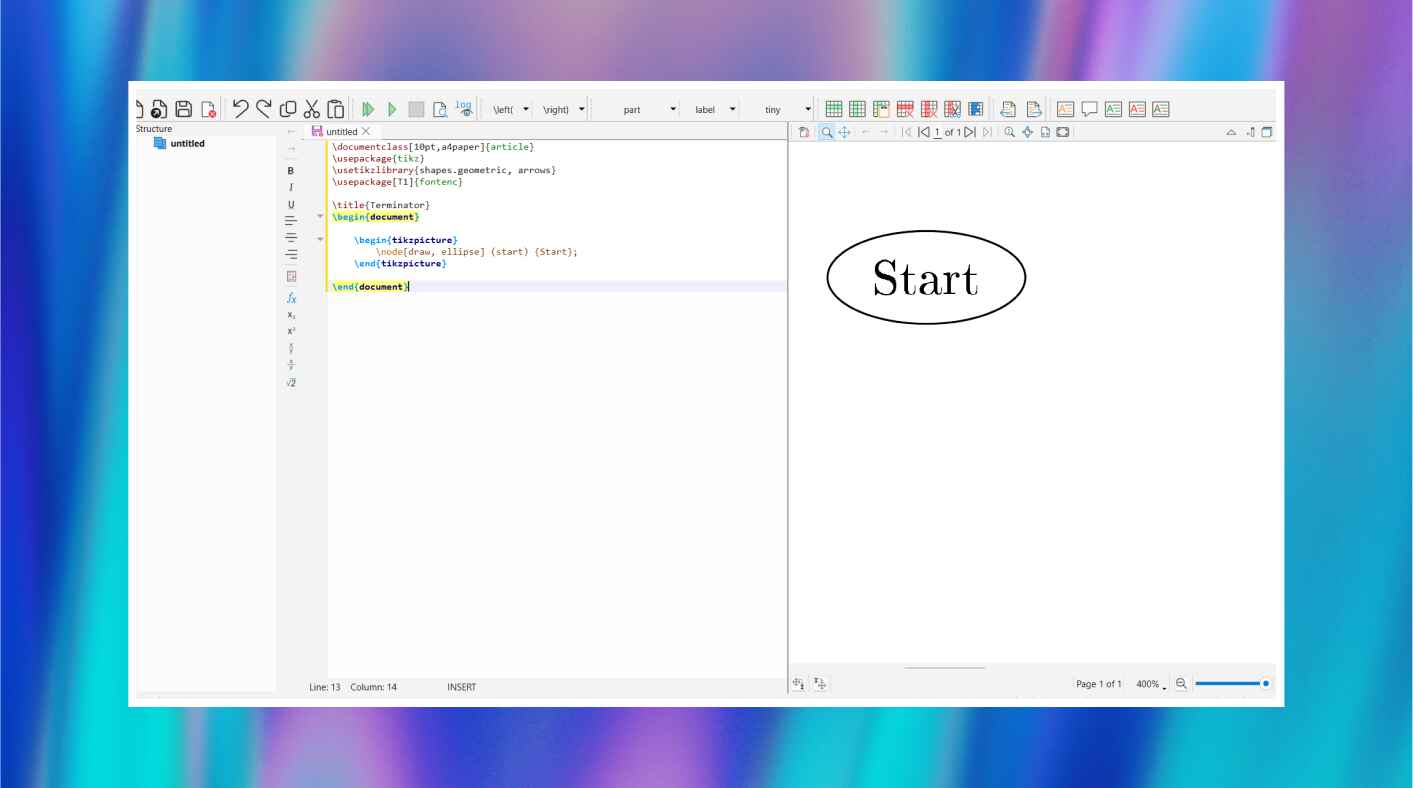Zoom out the PDF with the minus button
Screen dimensions: 1413x788
coord(1181,683)
